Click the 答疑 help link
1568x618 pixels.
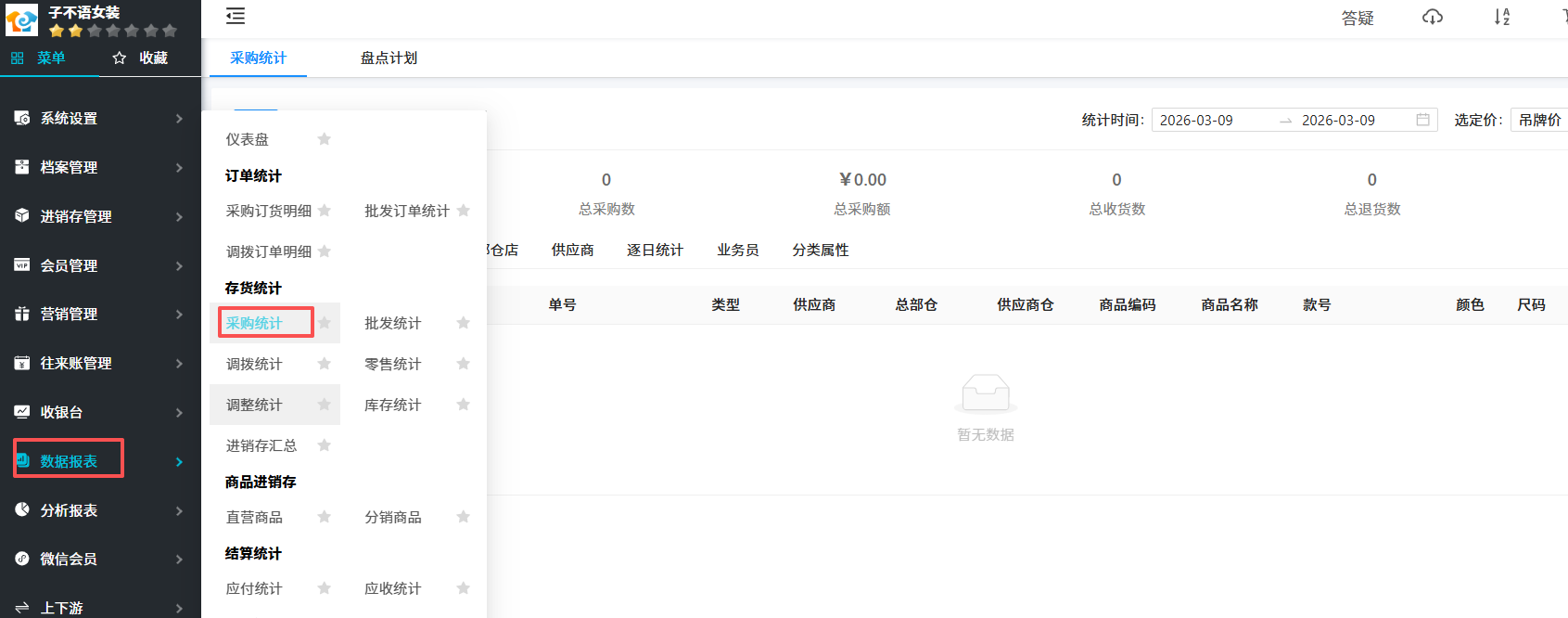tap(1358, 18)
